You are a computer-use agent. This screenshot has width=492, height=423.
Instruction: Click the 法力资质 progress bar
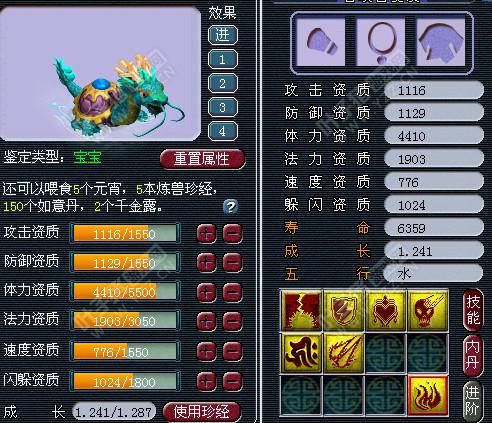coord(125,321)
